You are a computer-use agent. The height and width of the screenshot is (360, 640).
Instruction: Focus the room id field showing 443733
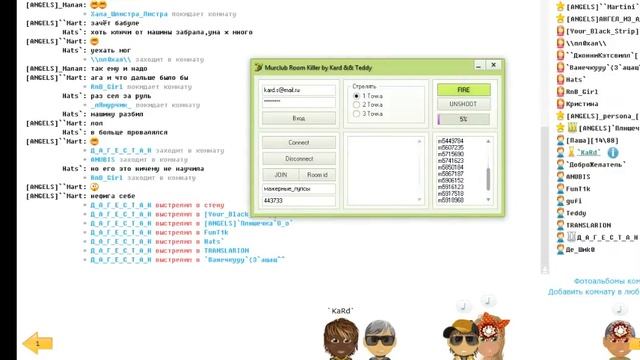pos(299,201)
